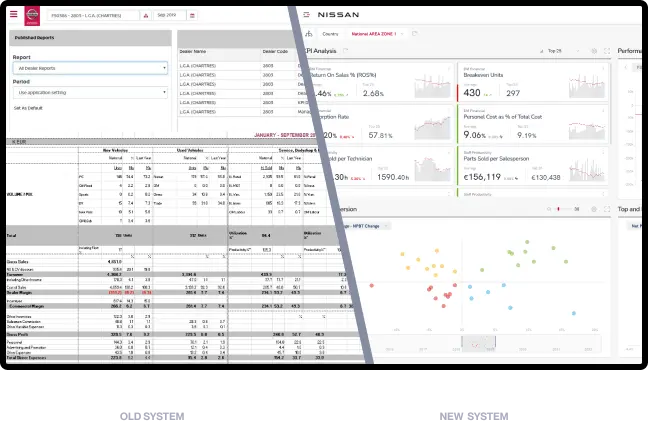Image resolution: width=648 pixels, height=423 pixels.
Task: Click the Total Dealer Expenses row
Action: [184, 358]
